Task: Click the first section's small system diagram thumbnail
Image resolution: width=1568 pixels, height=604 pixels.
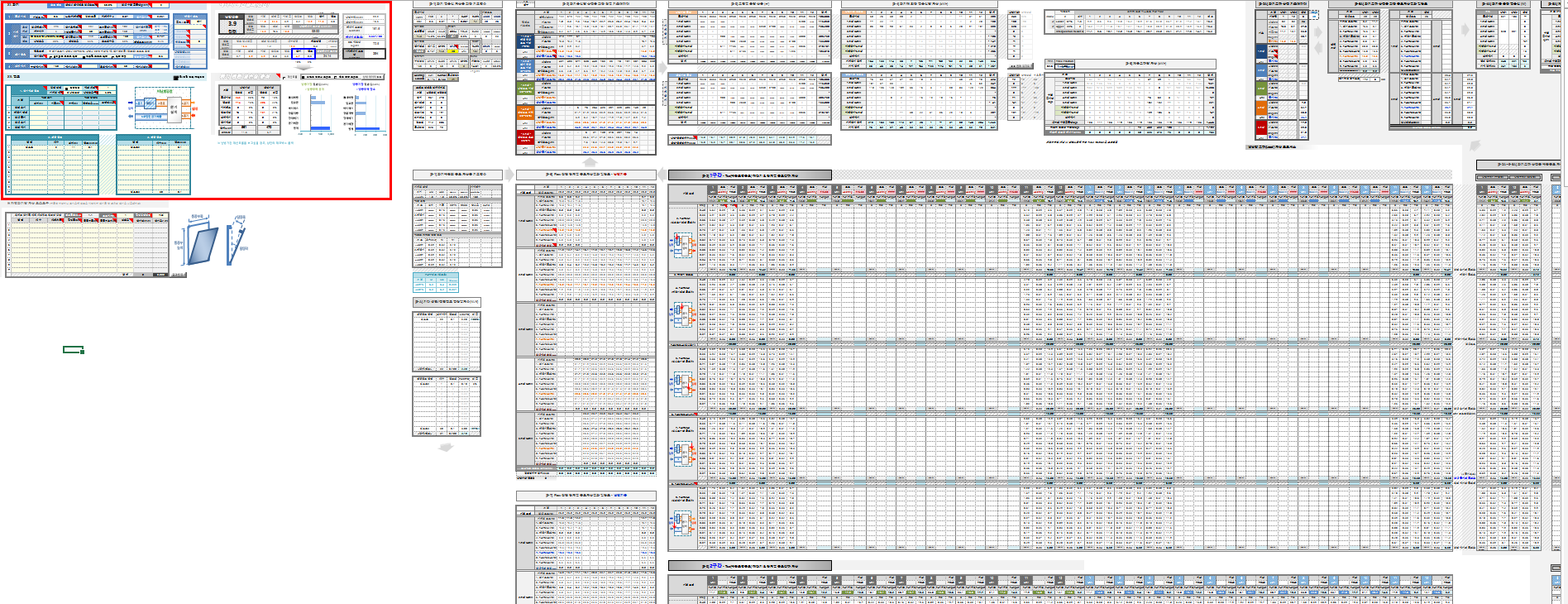Action: click(x=682, y=244)
